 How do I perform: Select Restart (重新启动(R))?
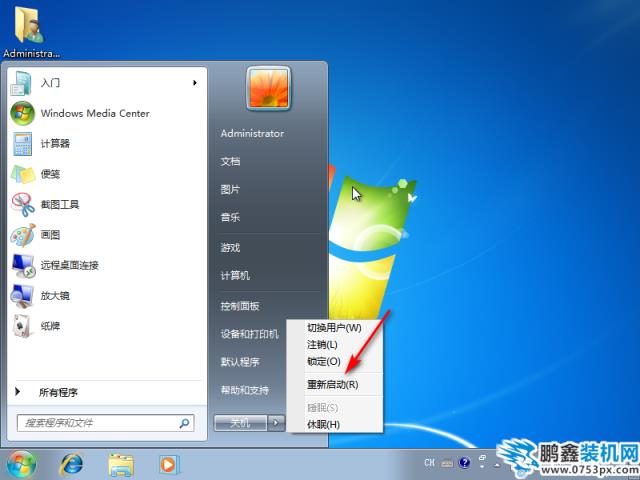(x=335, y=384)
